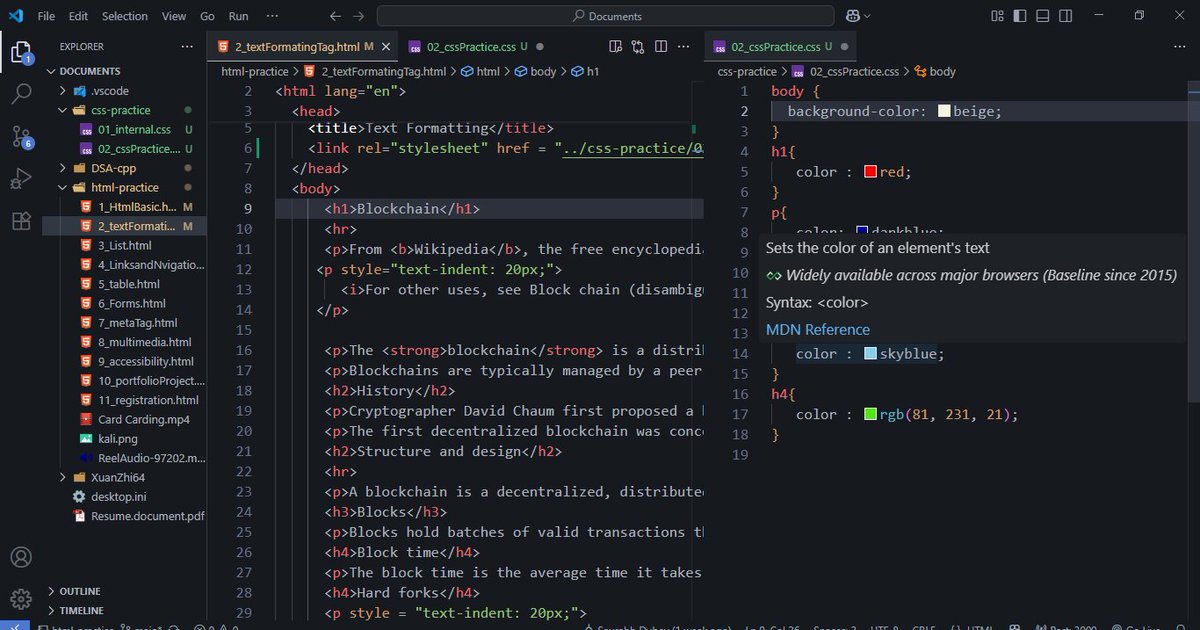Open 3_List.html in the explorer
Screen dimensions: 1200x630
tap(124, 246)
